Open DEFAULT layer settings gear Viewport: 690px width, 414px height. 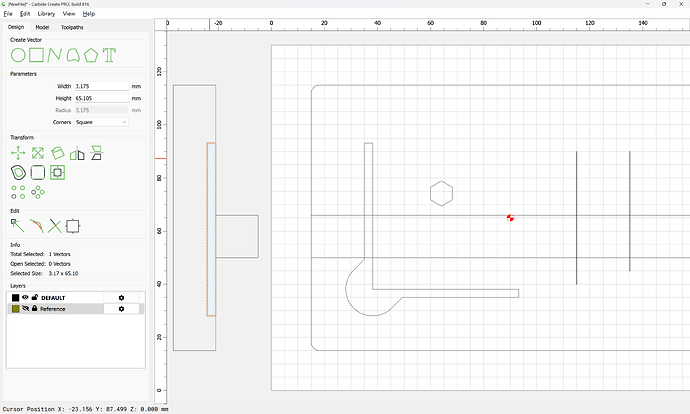pos(121,298)
